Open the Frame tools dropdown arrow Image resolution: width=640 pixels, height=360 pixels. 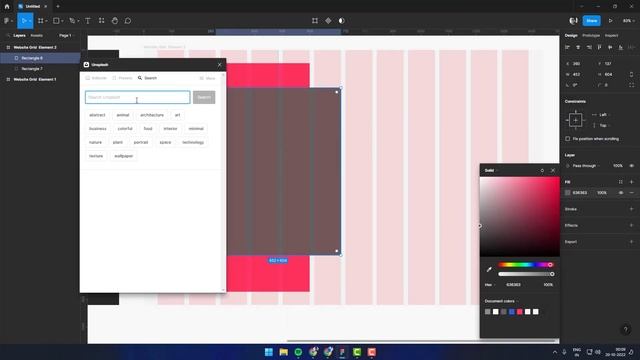pos(46,21)
